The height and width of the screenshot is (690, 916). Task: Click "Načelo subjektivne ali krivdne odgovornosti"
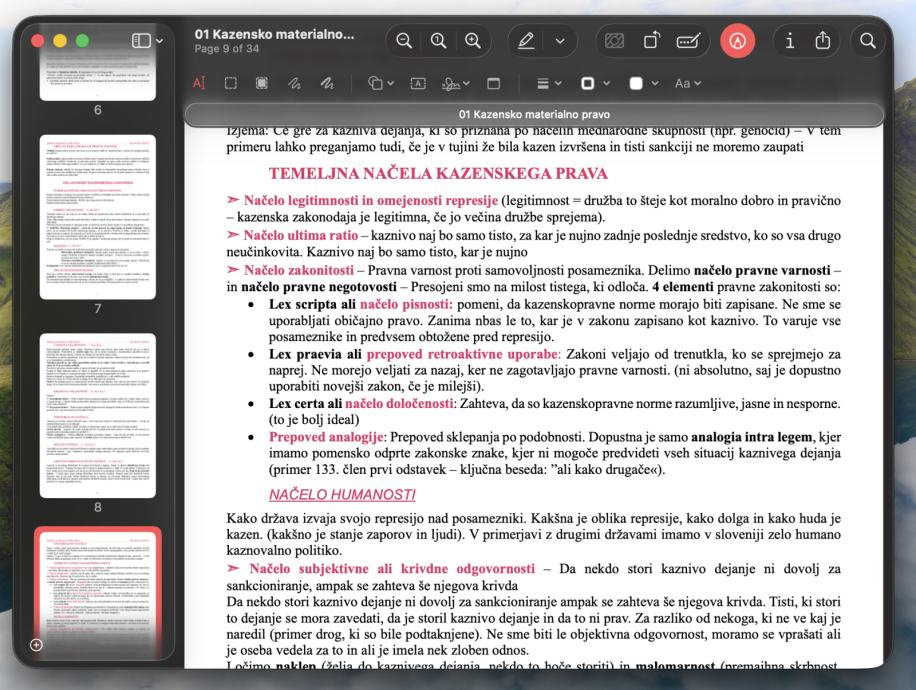click(x=392, y=569)
